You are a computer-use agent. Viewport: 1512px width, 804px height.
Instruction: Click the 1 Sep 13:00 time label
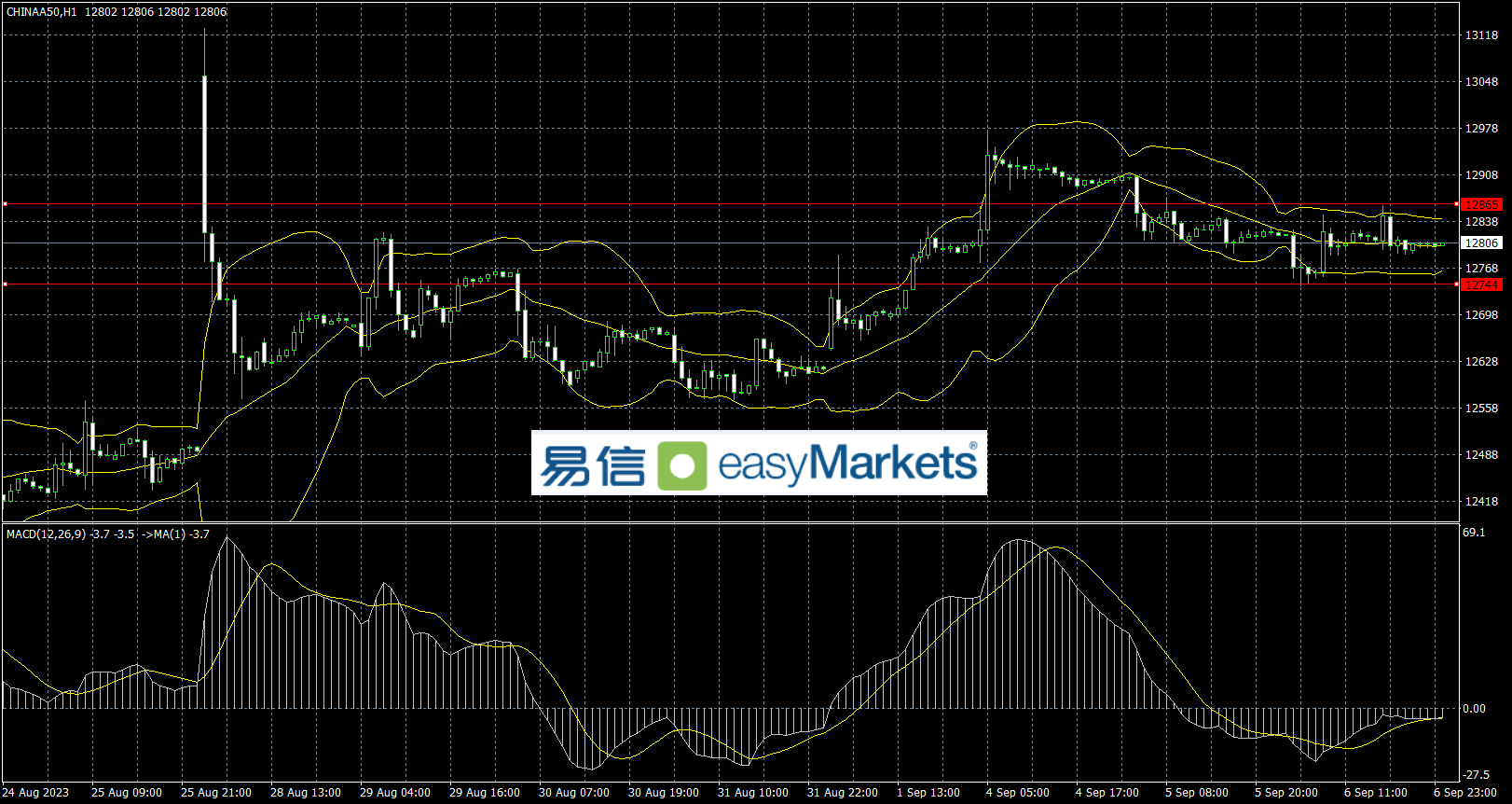pos(928,793)
